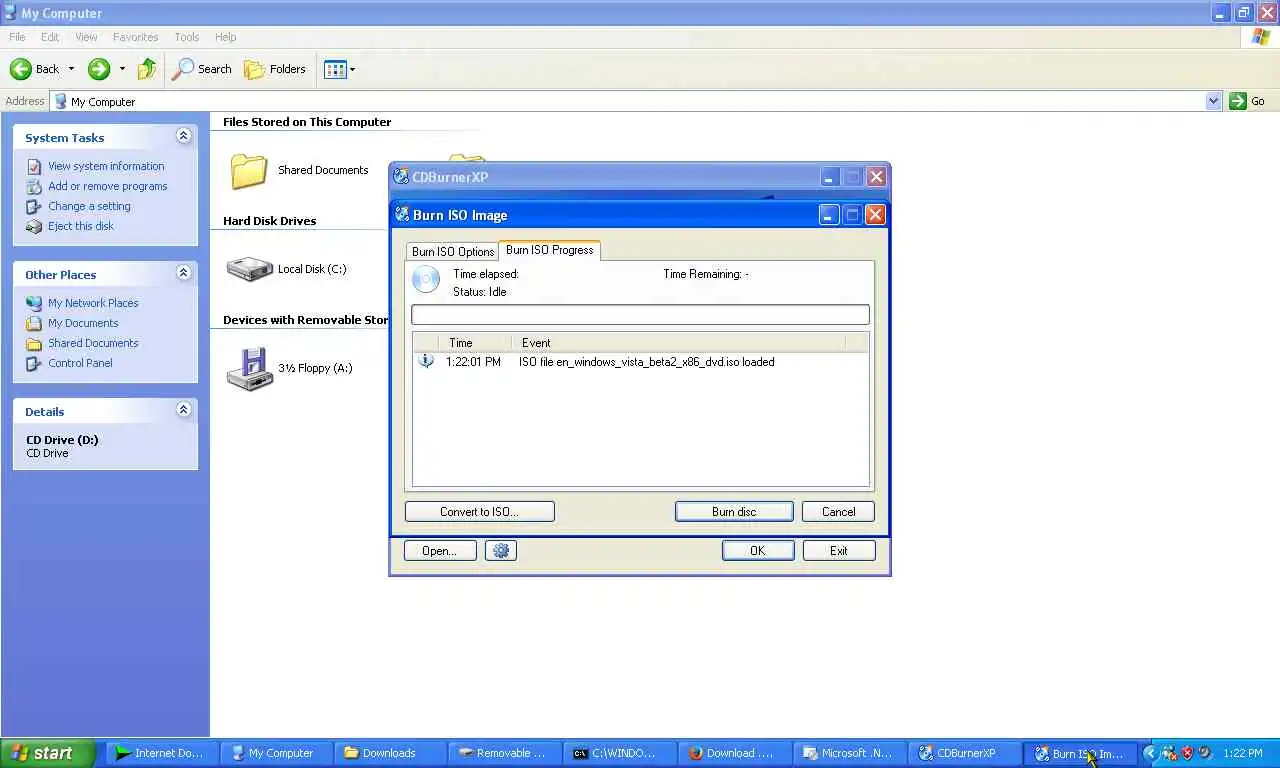The width and height of the screenshot is (1280, 768).
Task: Switch to Downloads taskbar window
Action: tap(388, 753)
